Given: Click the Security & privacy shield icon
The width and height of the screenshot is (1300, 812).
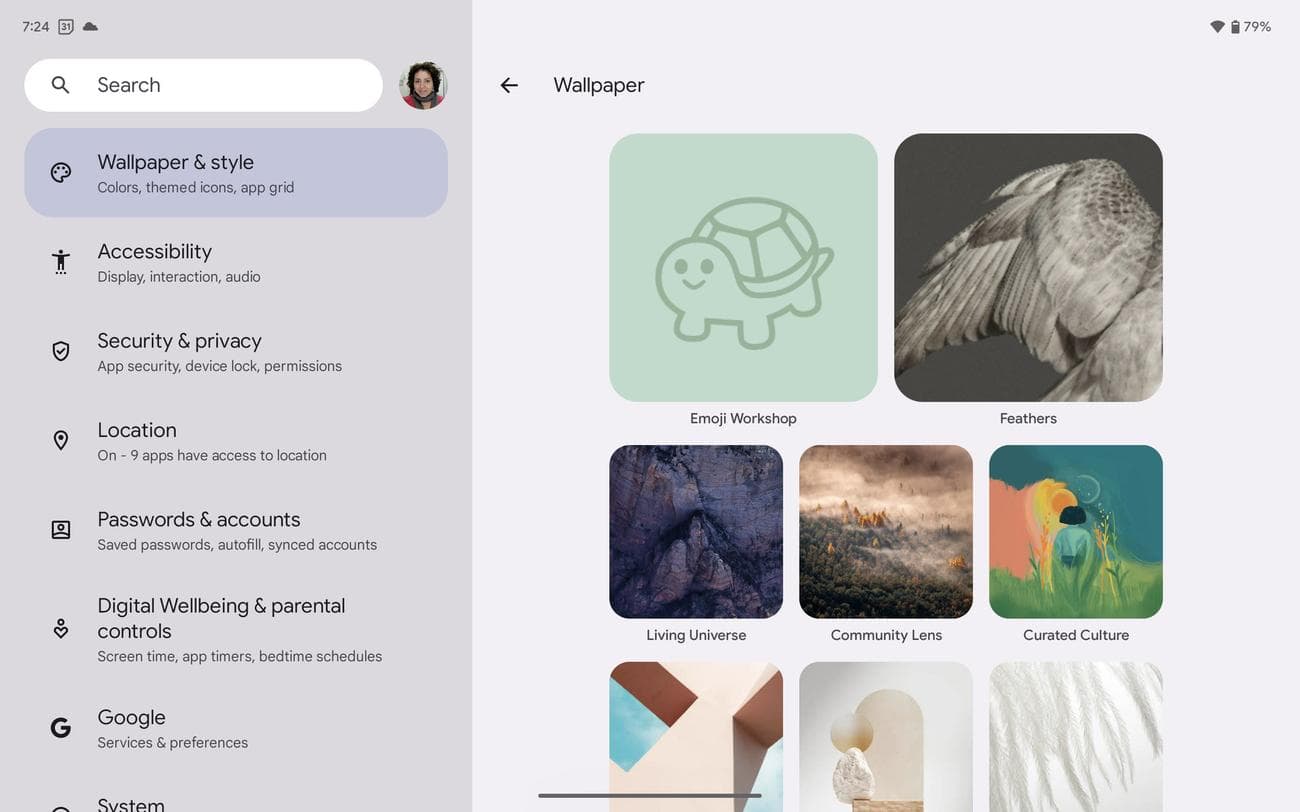Looking at the screenshot, I should 61,351.
